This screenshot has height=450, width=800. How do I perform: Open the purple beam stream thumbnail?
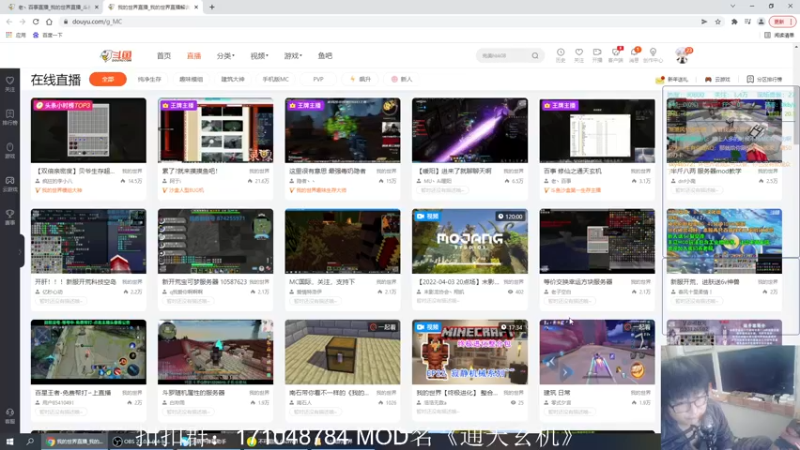click(x=470, y=131)
